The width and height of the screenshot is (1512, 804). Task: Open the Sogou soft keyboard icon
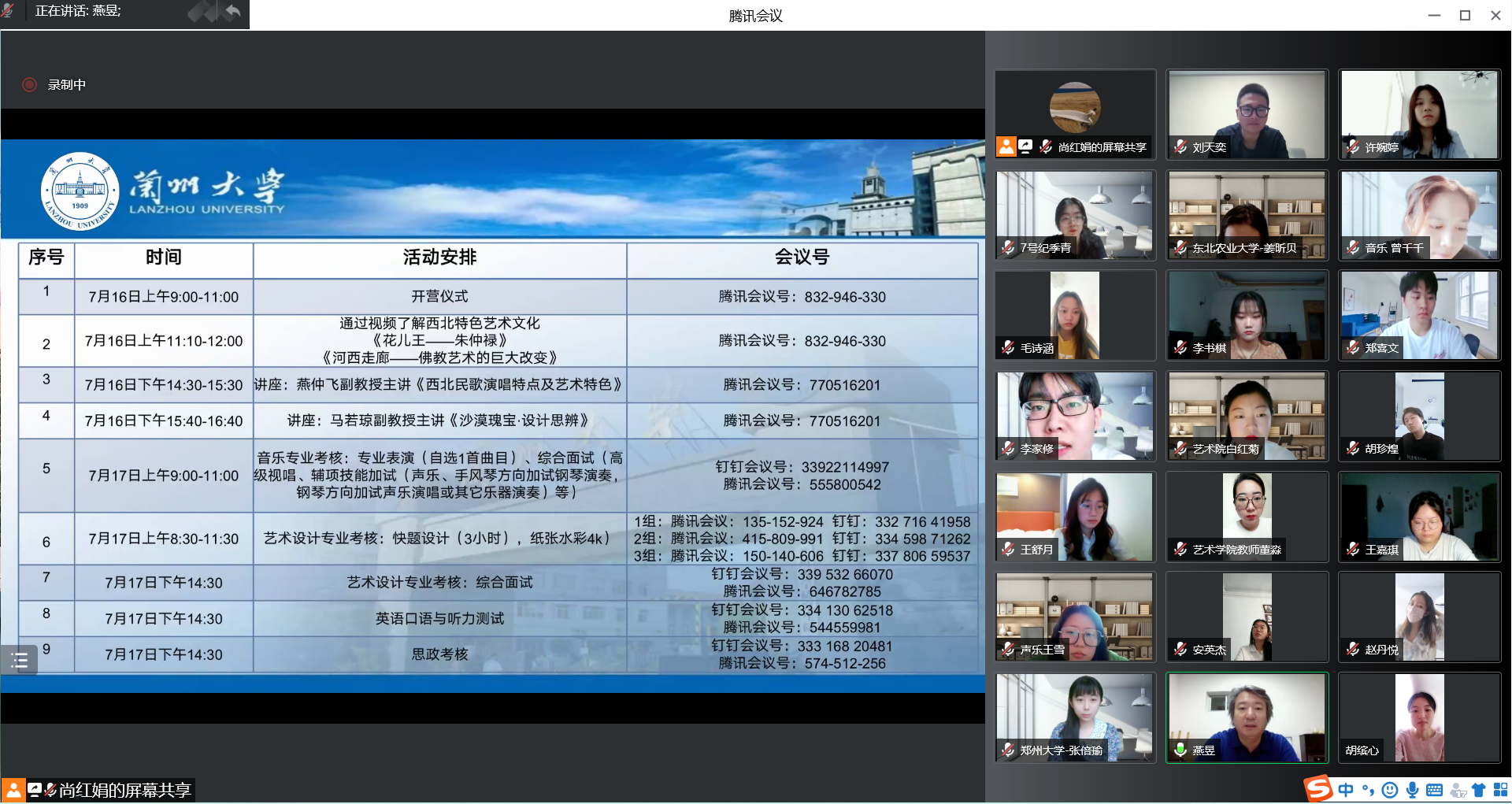click(x=1434, y=790)
